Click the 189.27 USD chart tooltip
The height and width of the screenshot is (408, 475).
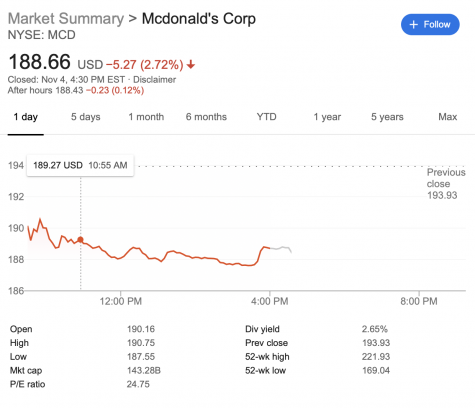80,165
